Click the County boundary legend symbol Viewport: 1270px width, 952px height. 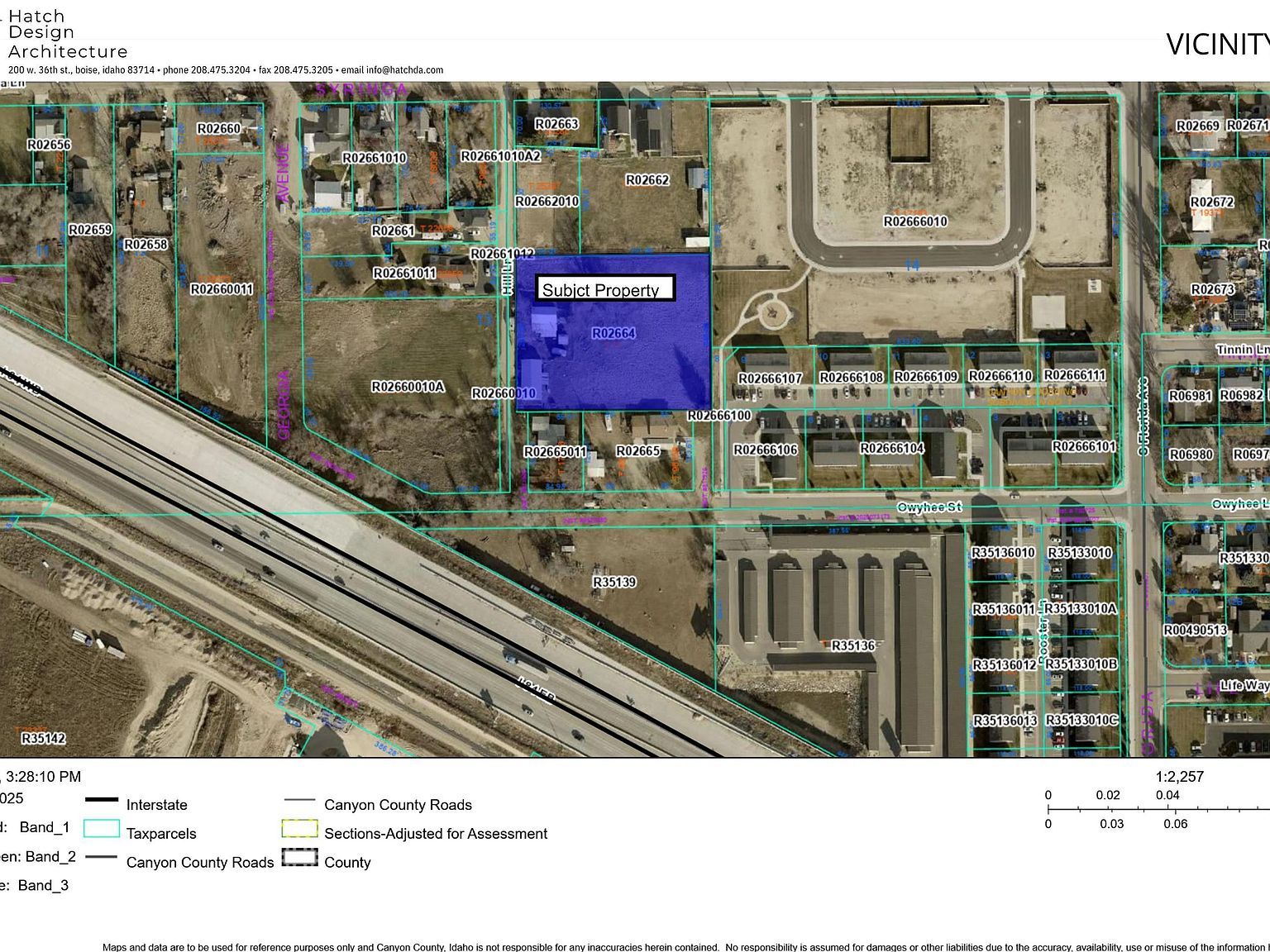(x=301, y=859)
